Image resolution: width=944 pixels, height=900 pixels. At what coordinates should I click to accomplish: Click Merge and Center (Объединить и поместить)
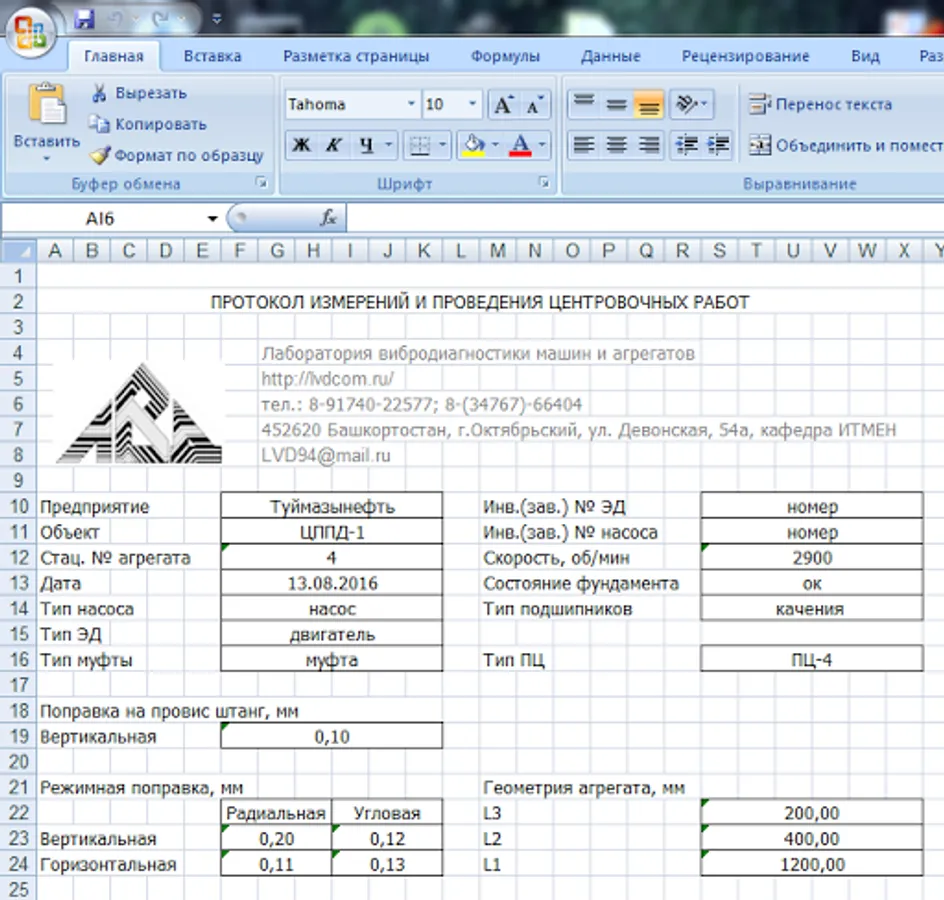point(845,146)
